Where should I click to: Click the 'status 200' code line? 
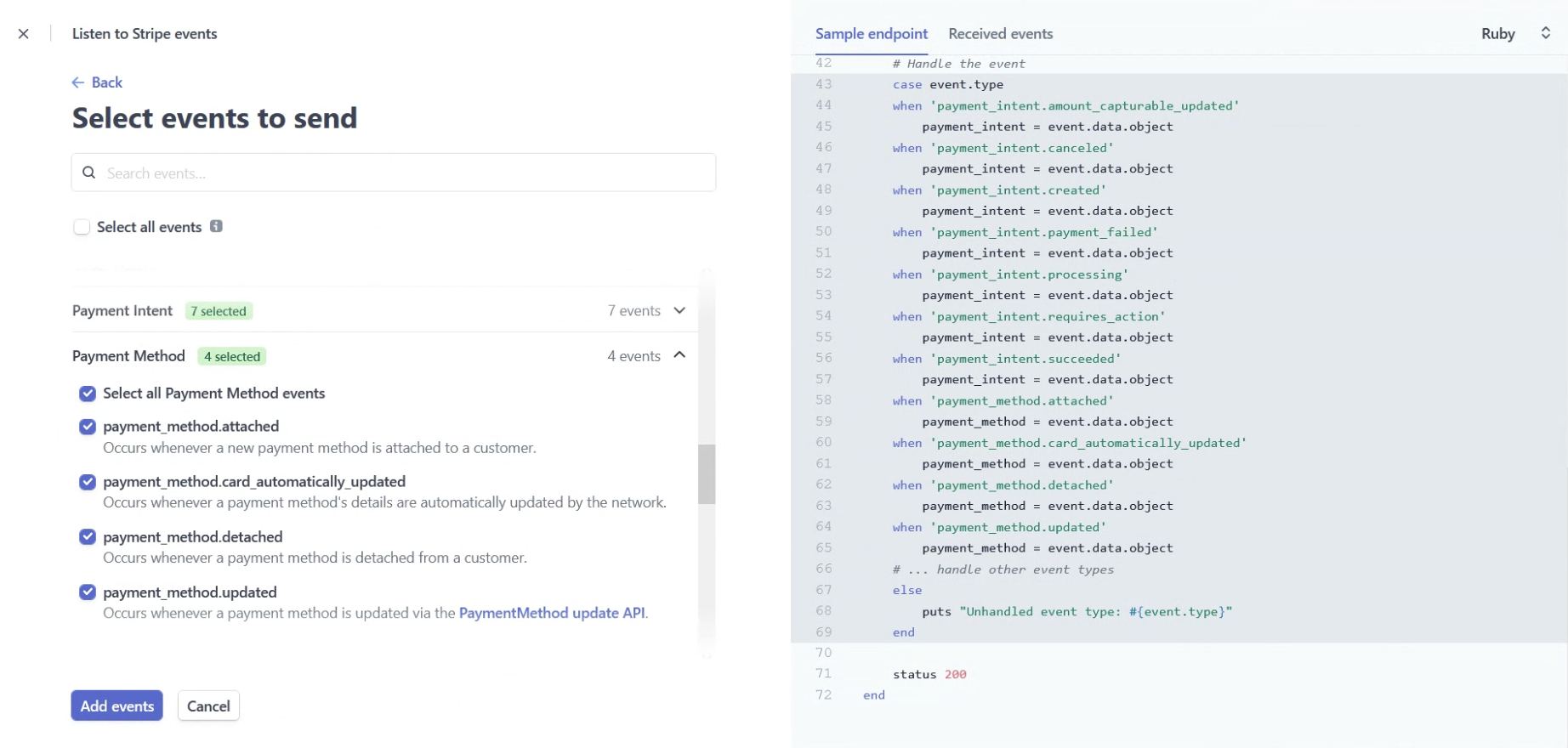[929, 674]
